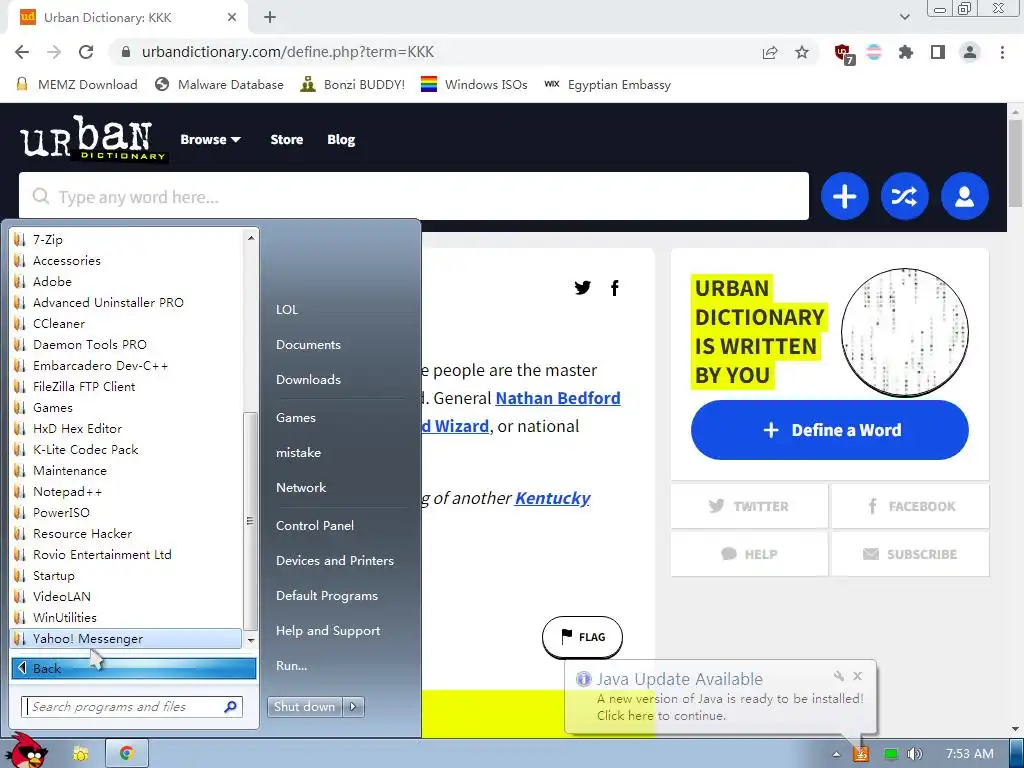Expand the Daemon Tools PRO folder
The width and height of the screenshot is (1024, 768).
127,345
